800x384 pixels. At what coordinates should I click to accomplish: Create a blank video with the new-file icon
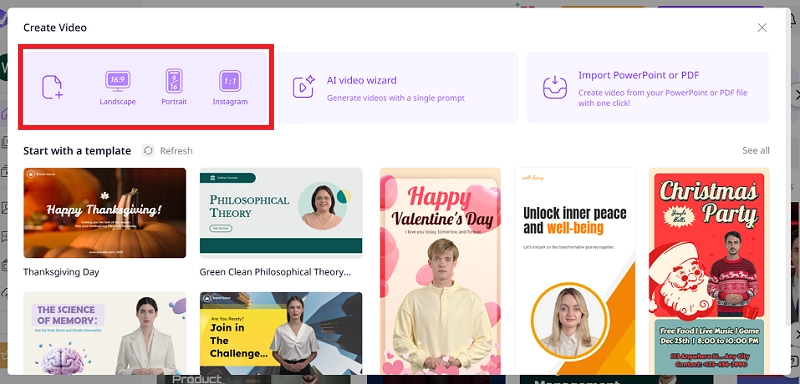click(52, 87)
